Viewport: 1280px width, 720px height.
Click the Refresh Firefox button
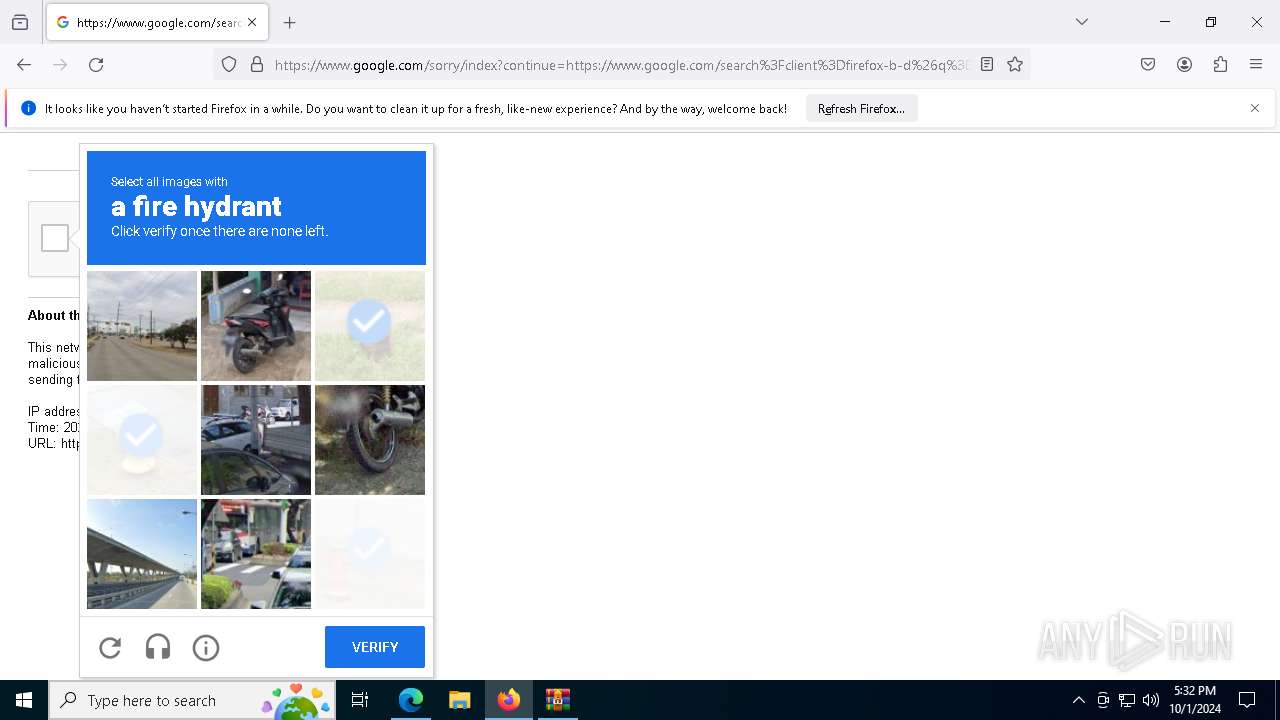point(861,109)
